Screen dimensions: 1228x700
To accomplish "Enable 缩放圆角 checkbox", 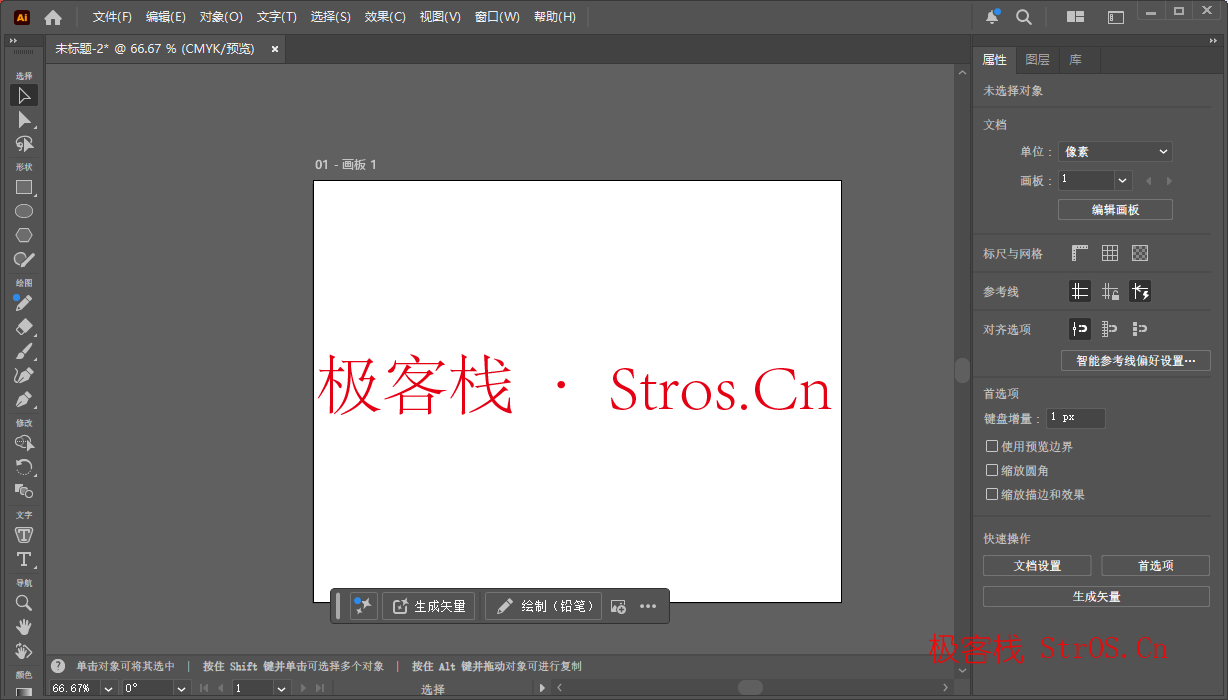I will click(x=992, y=470).
